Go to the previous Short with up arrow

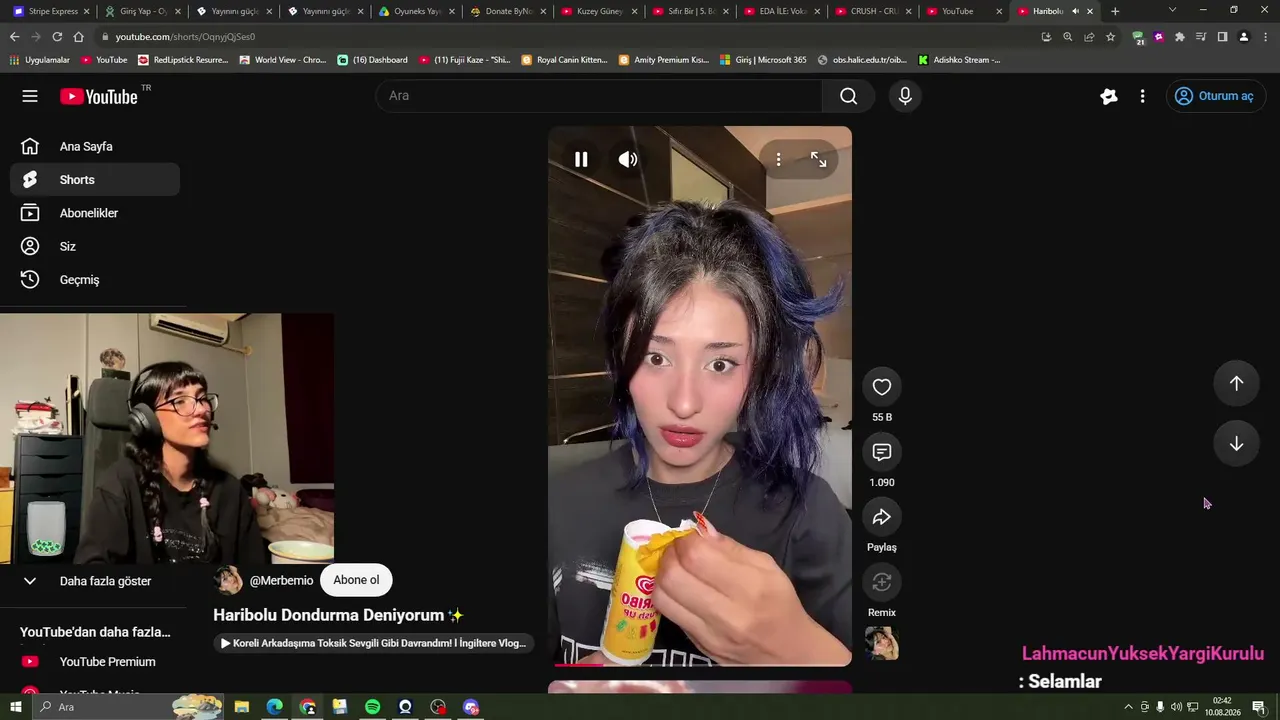click(x=1236, y=383)
